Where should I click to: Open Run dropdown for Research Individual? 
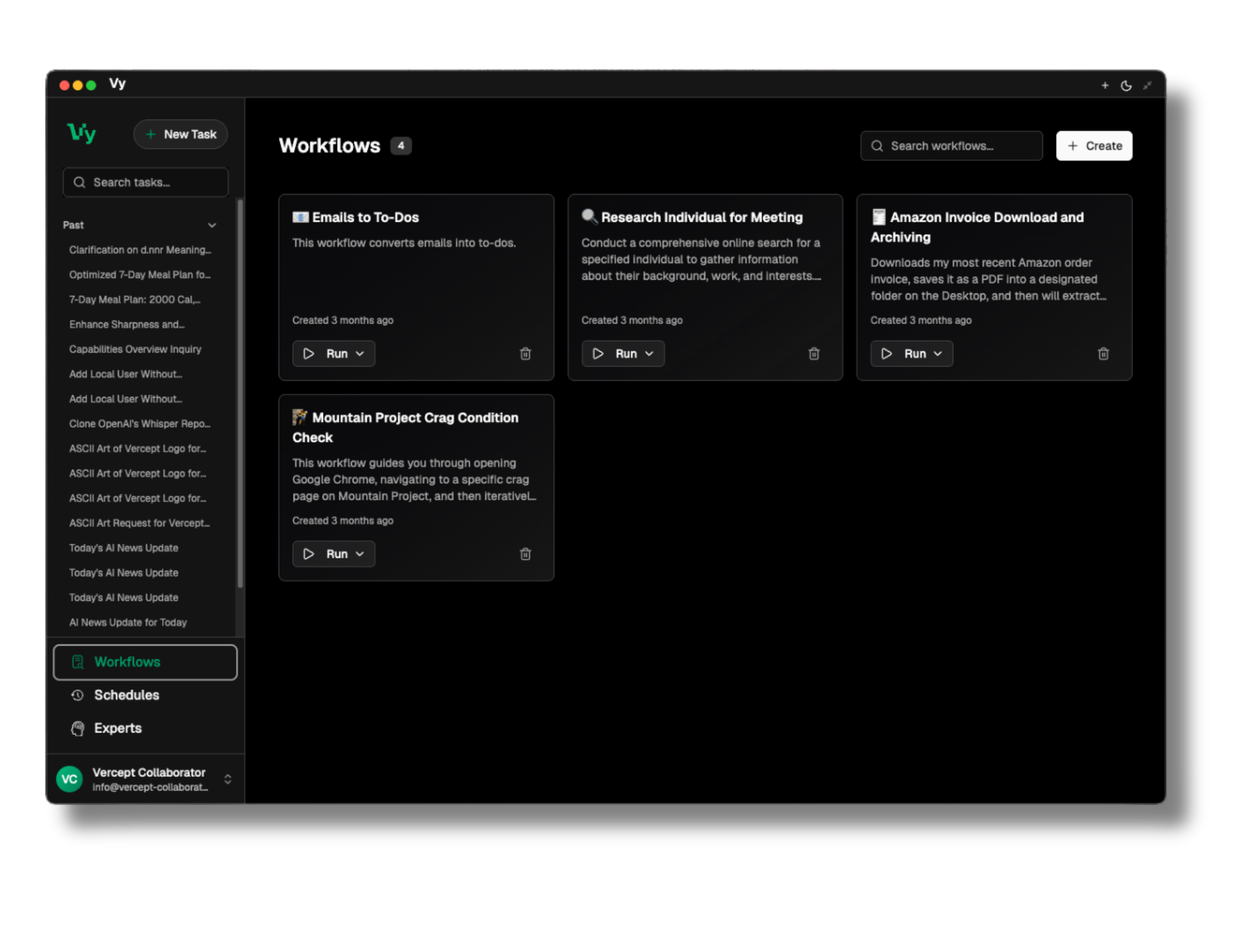649,354
